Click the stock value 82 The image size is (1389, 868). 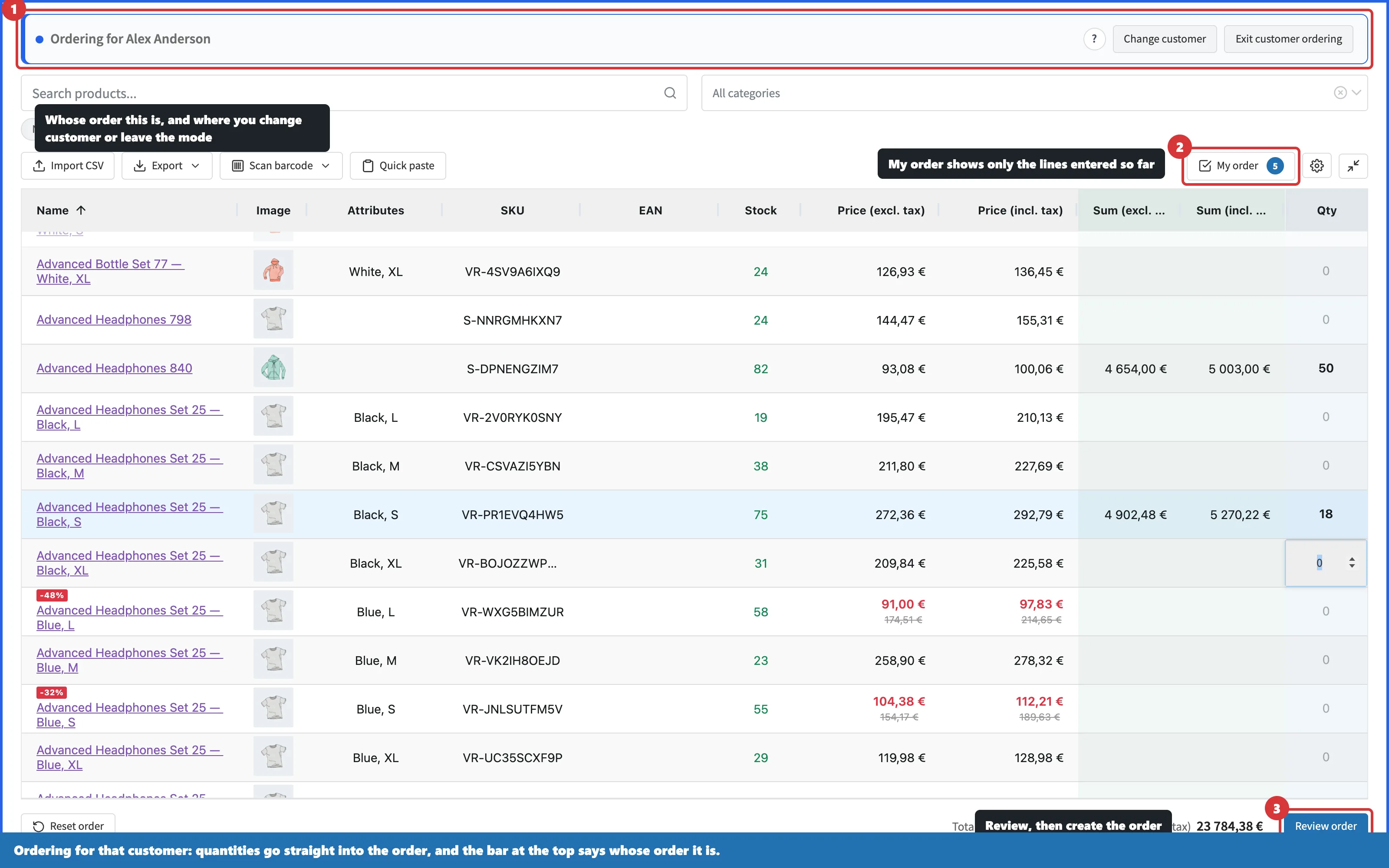click(760, 368)
